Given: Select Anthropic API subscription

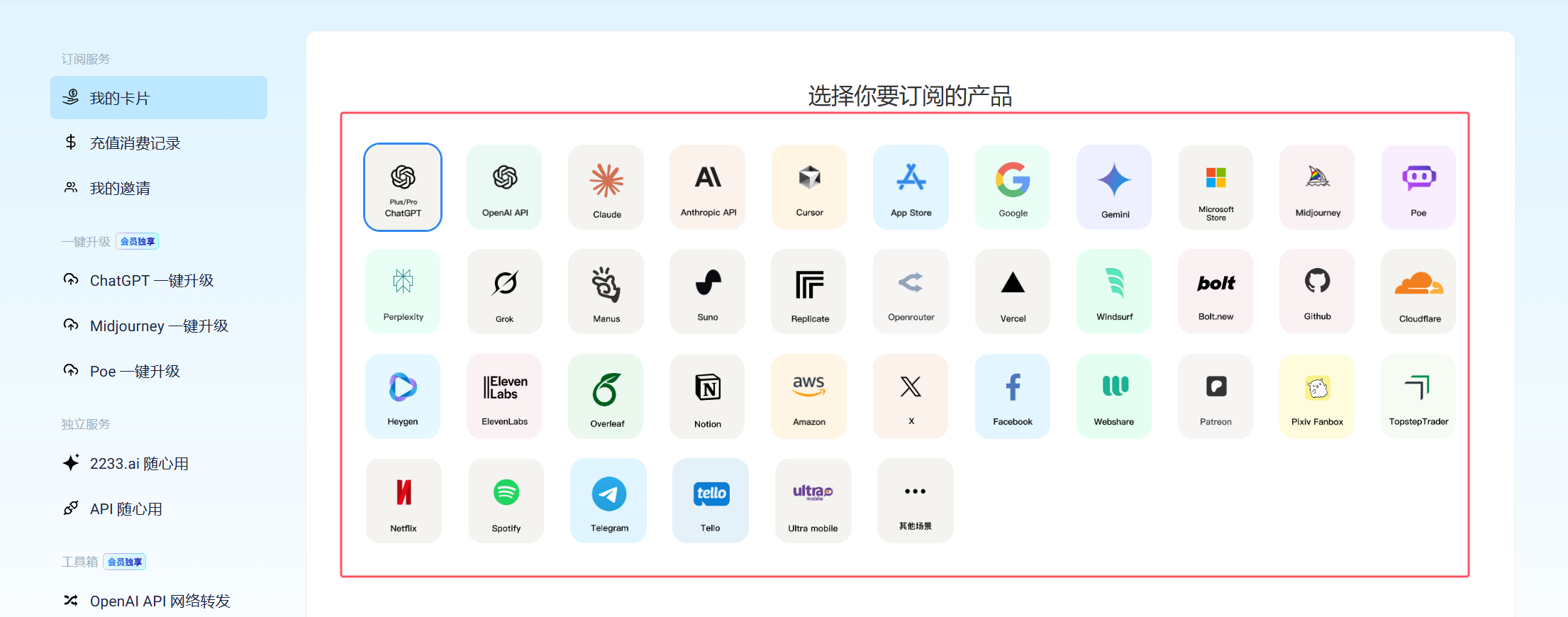Looking at the screenshot, I should (x=708, y=187).
